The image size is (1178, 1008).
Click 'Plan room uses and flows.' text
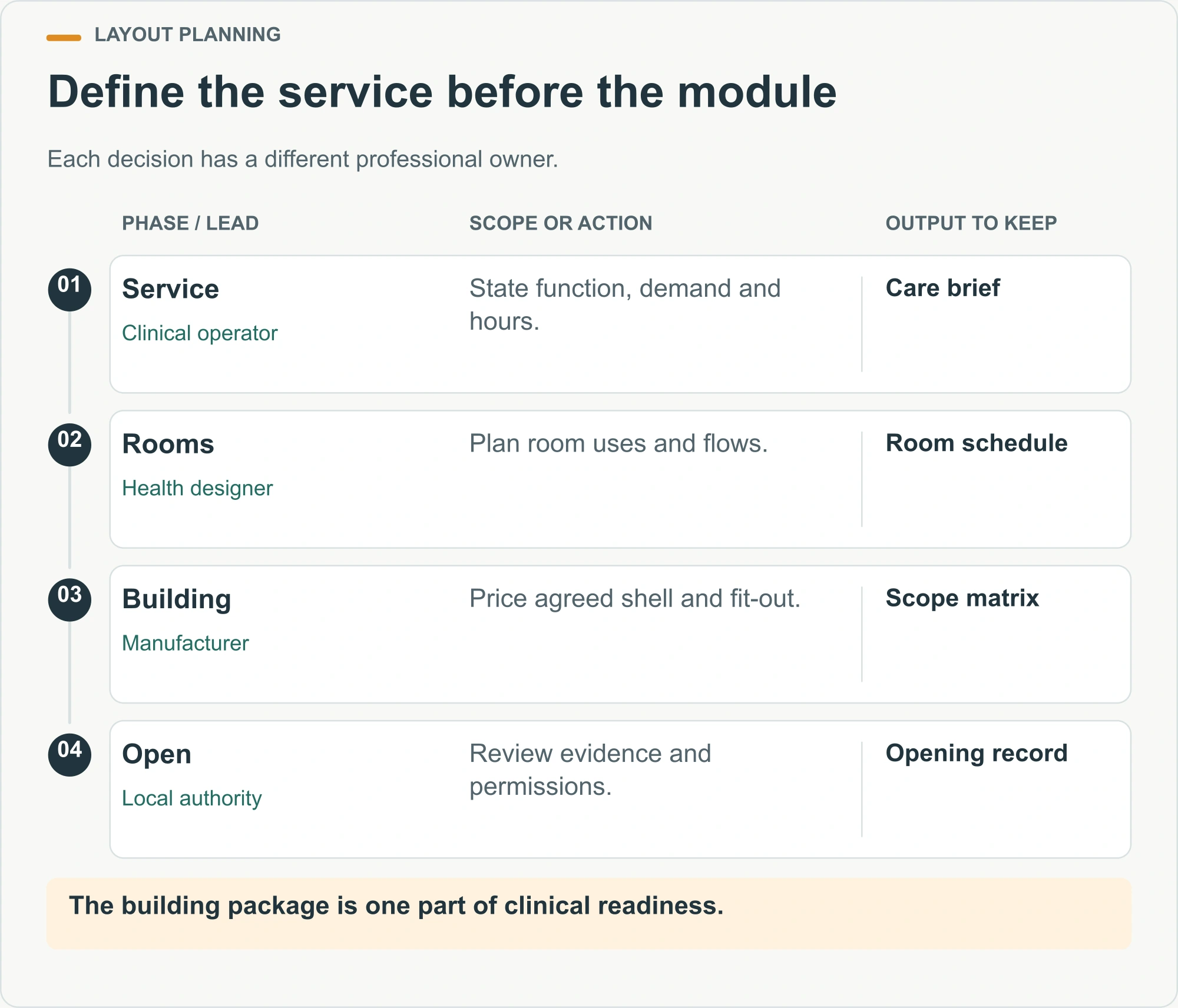pos(618,443)
